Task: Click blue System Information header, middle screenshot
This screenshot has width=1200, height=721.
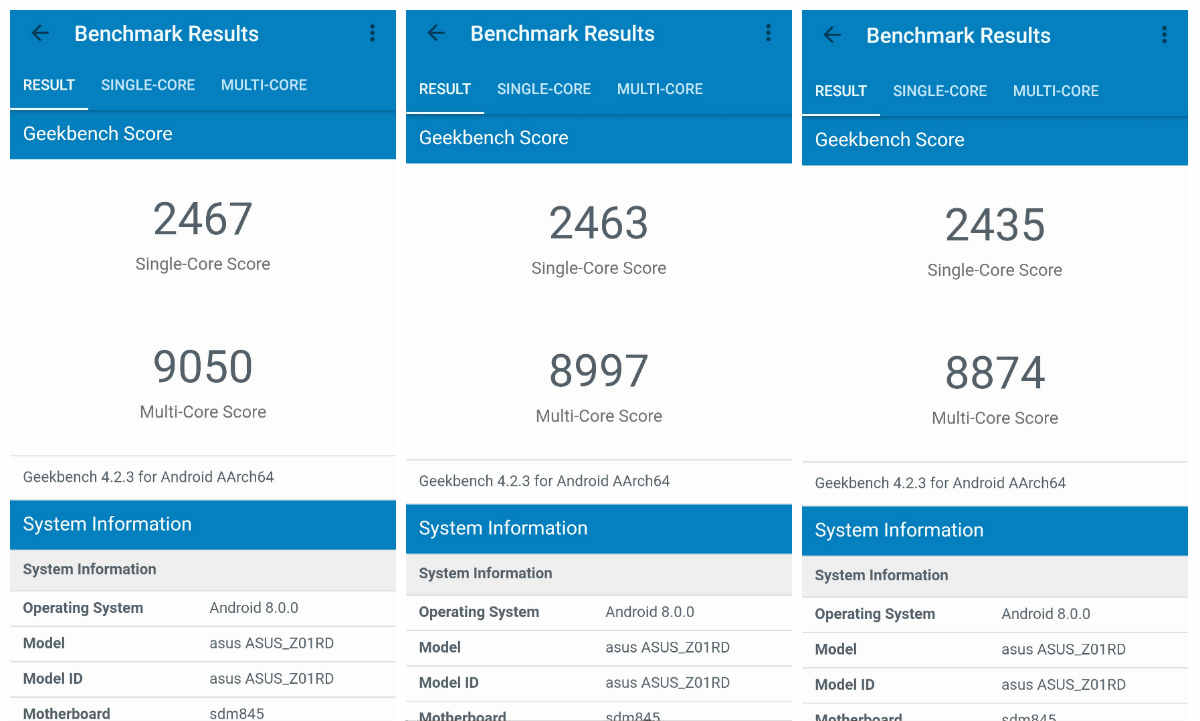Action: click(599, 529)
